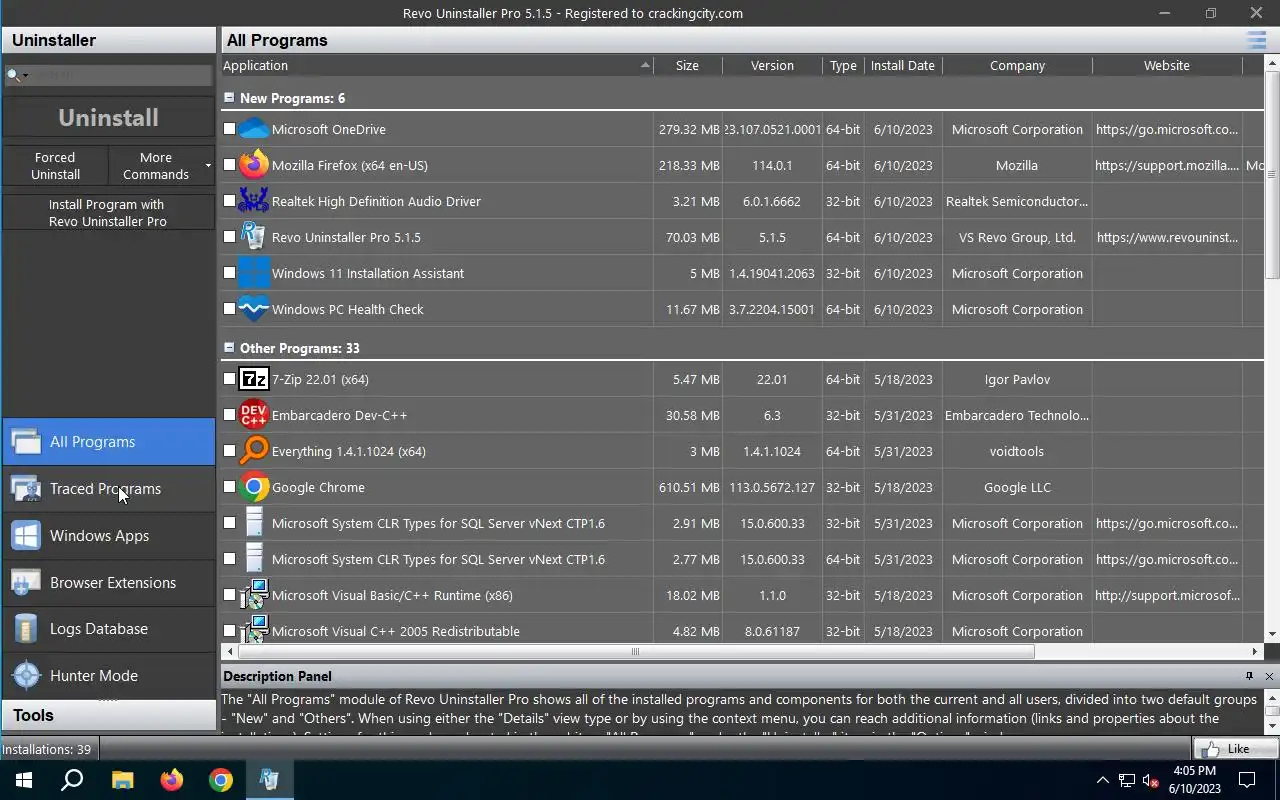Check the 7-Zip 22.01 checkbox

[230, 379]
